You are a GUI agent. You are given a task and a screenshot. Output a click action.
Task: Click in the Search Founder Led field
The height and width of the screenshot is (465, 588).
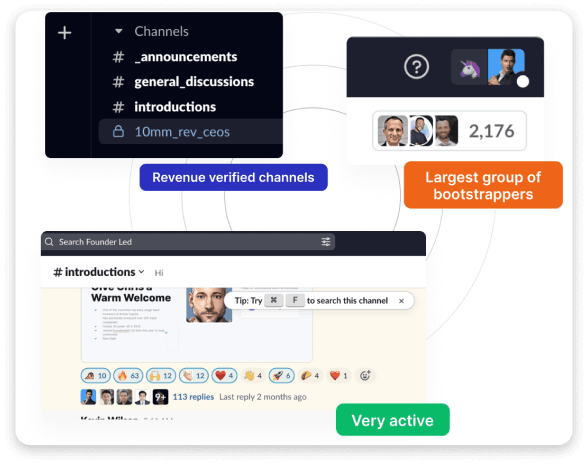coord(188,242)
